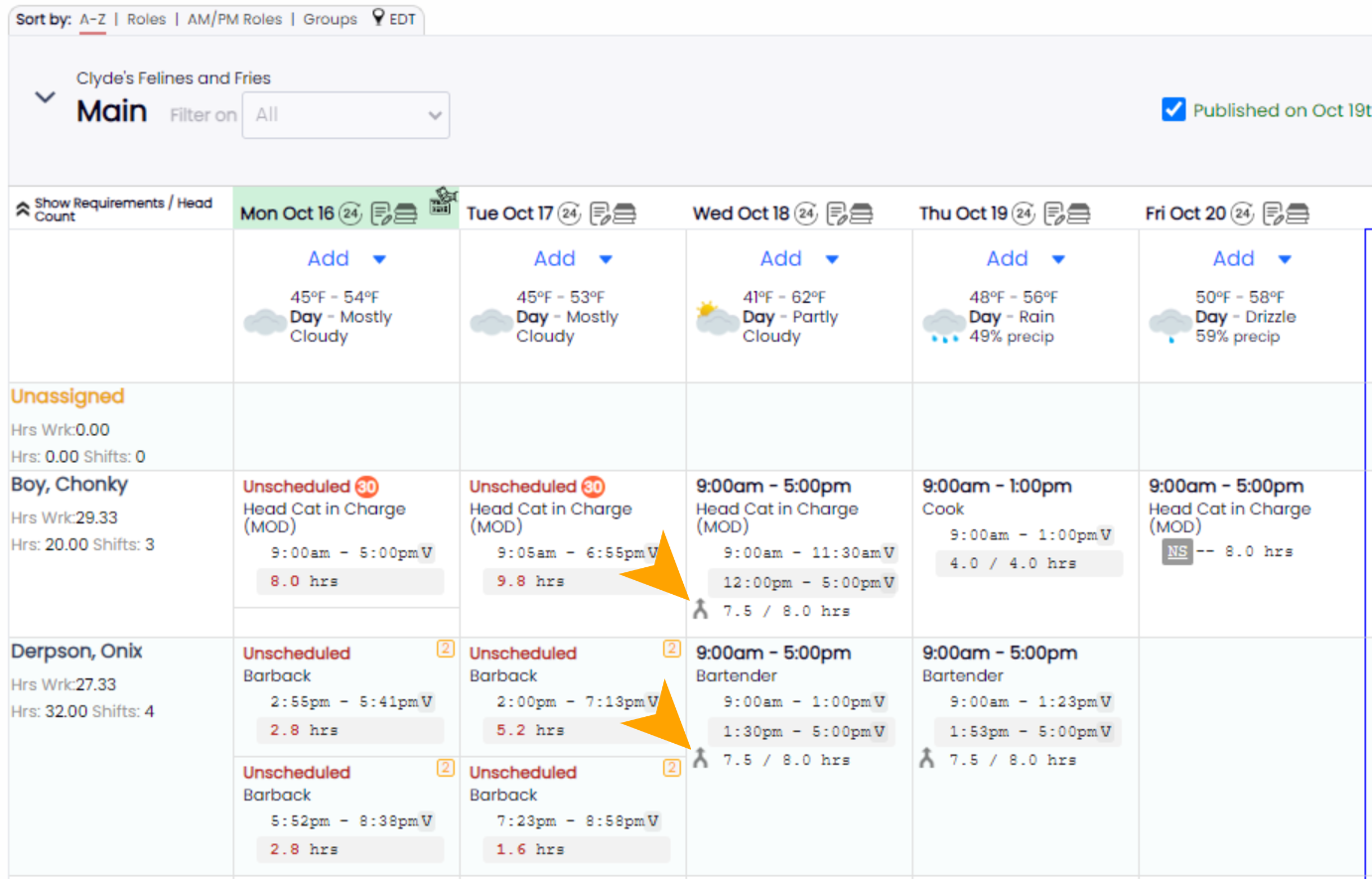Viewport: 1372px width, 881px height.
Task: Click the stacked pages icon for Tue Oct 17
Action: pyautogui.click(x=624, y=214)
